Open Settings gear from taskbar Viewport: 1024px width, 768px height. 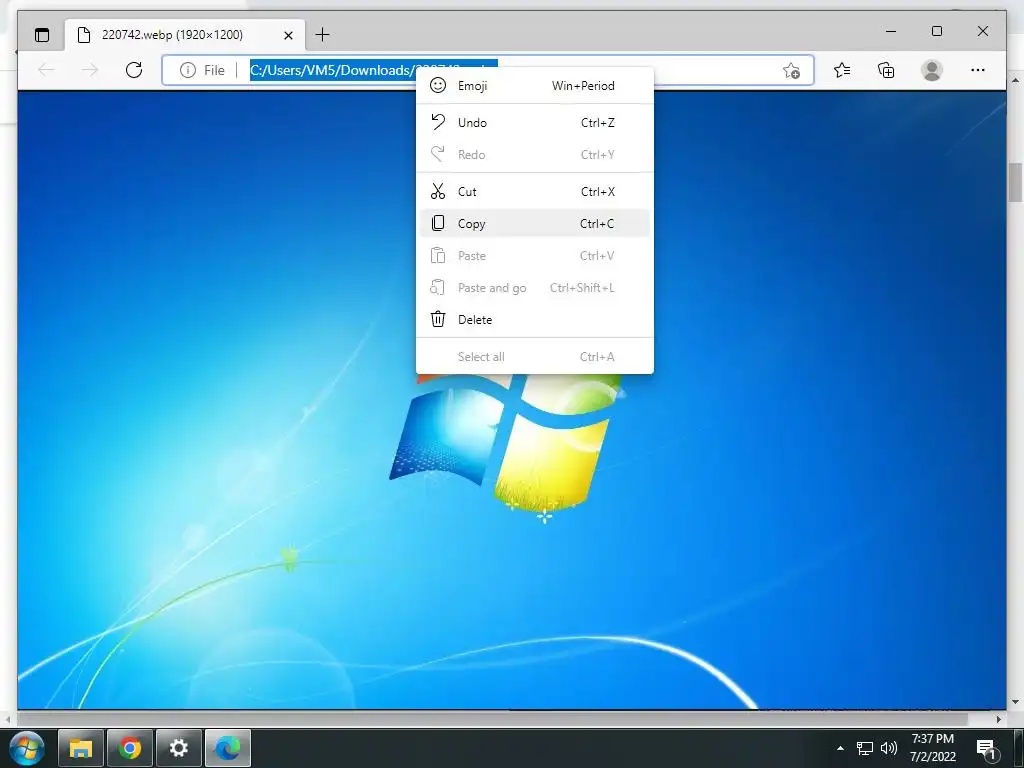pyautogui.click(x=179, y=748)
